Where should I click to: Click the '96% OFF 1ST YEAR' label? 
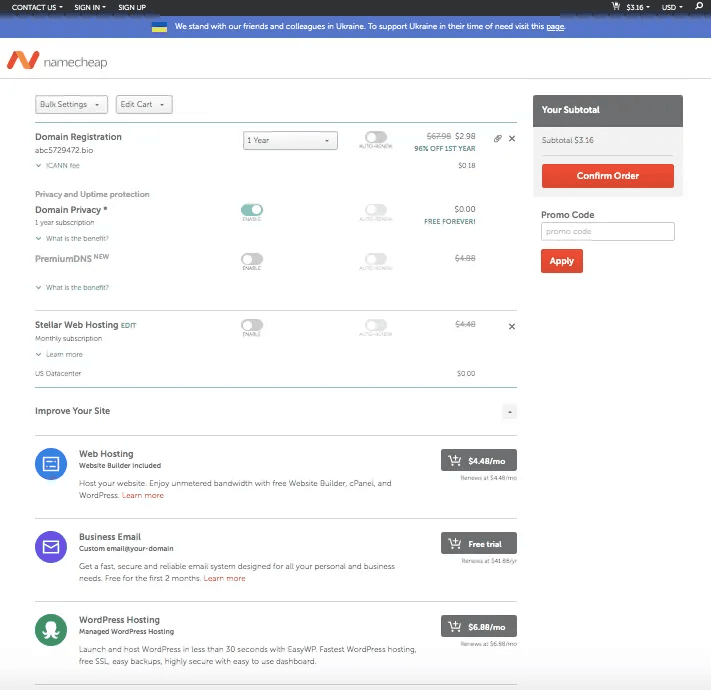point(445,149)
